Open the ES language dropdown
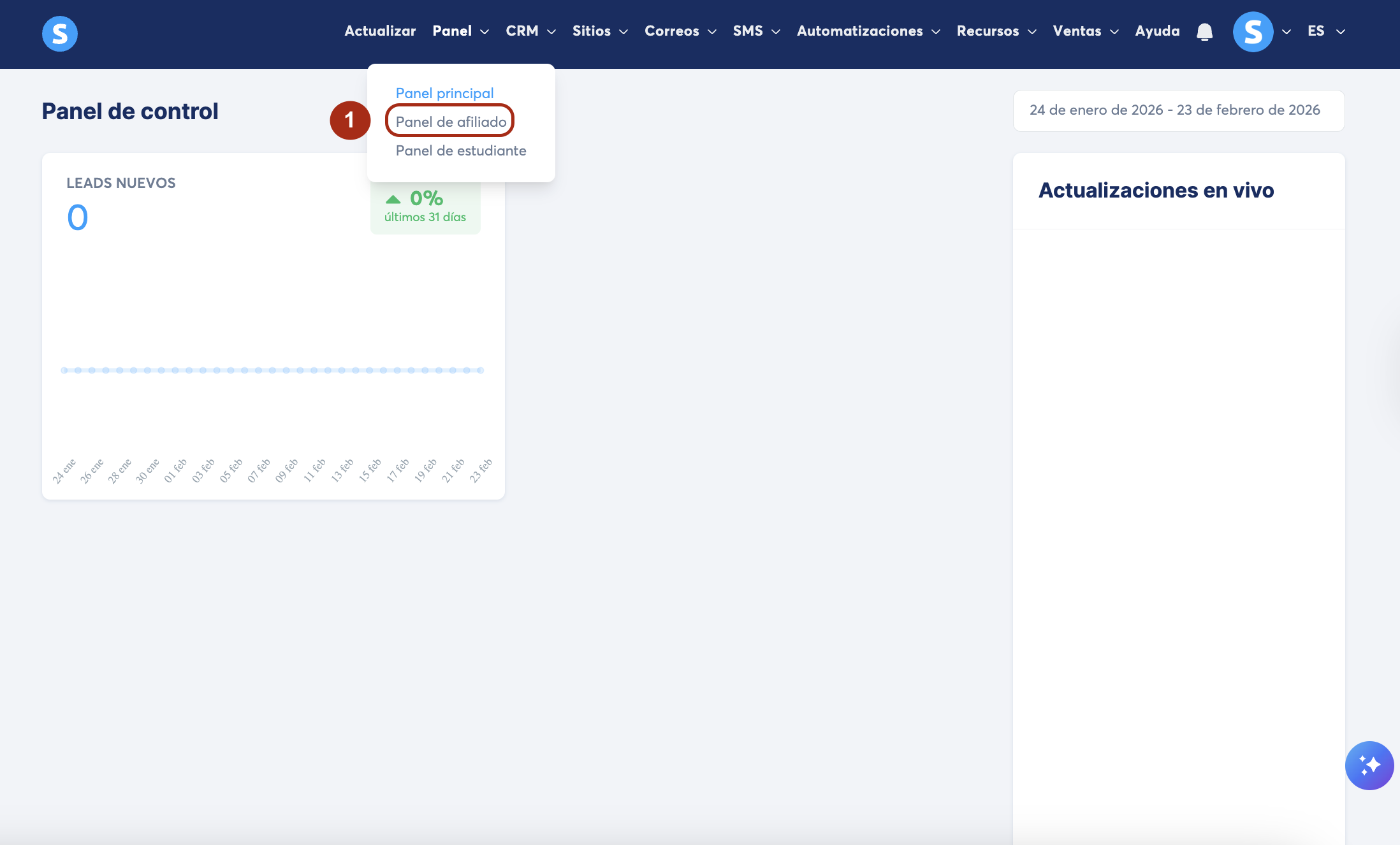Image resolution: width=1400 pixels, height=845 pixels. [x=1326, y=31]
